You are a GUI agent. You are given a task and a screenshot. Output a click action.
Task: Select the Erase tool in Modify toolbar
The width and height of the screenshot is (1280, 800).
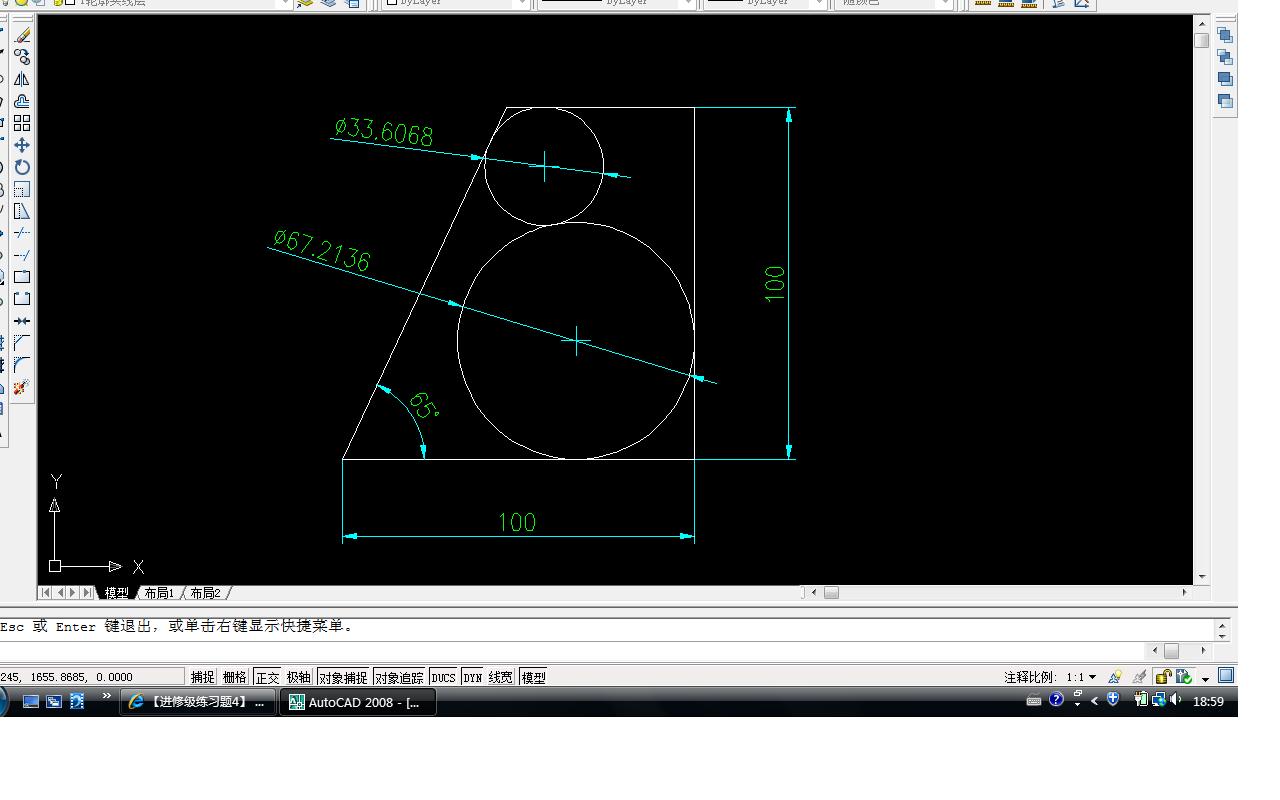[x=22, y=35]
